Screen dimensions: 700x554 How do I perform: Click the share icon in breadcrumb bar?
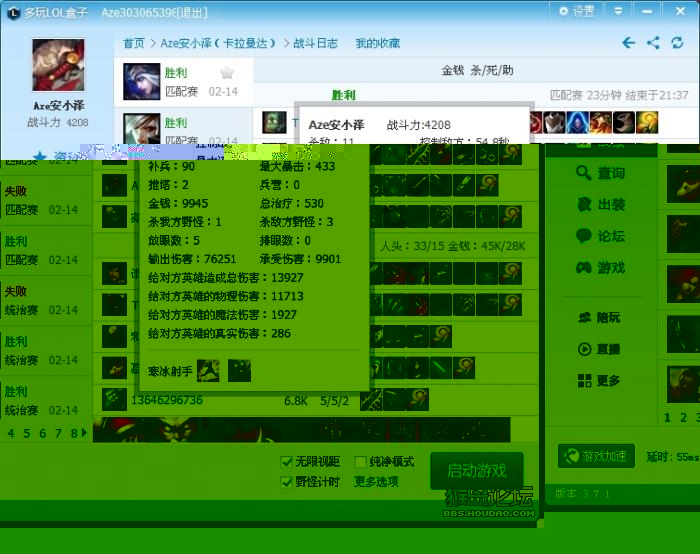point(653,43)
